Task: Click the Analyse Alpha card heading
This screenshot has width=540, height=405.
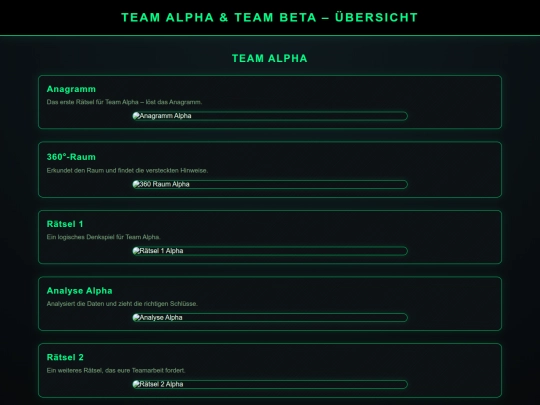Action: click(80, 291)
